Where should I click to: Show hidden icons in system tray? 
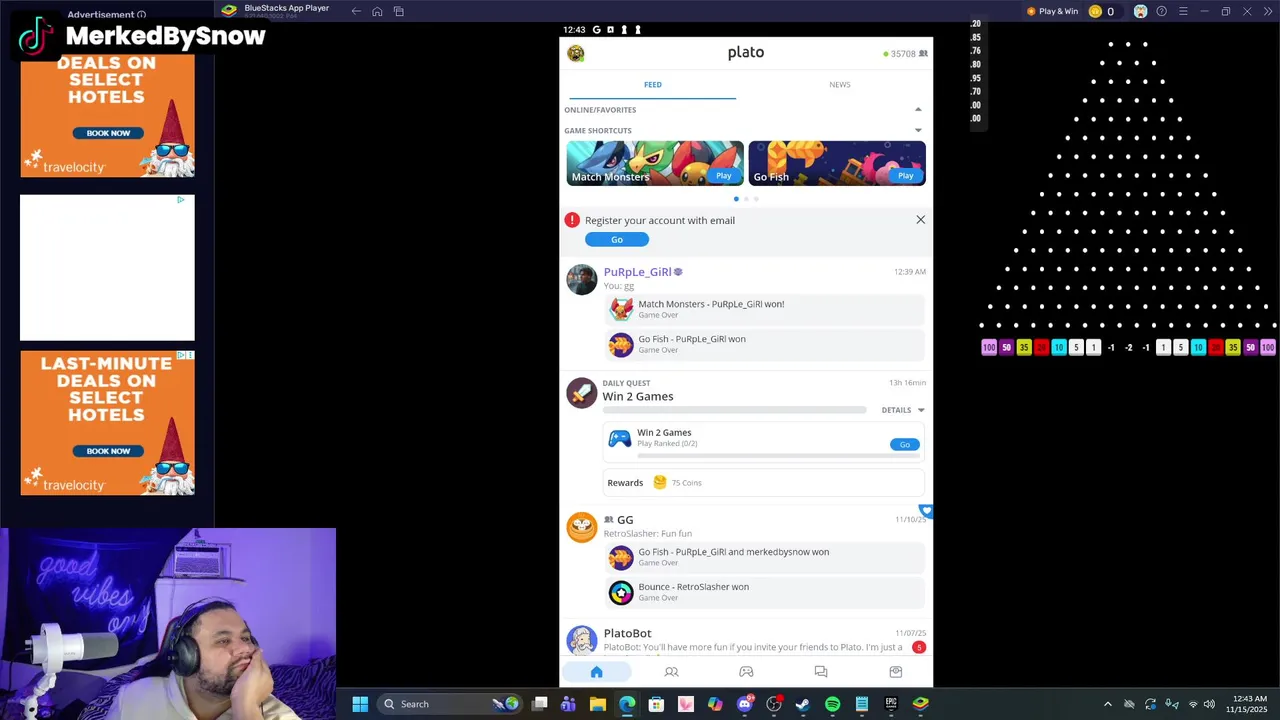click(x=1107, y=704)
